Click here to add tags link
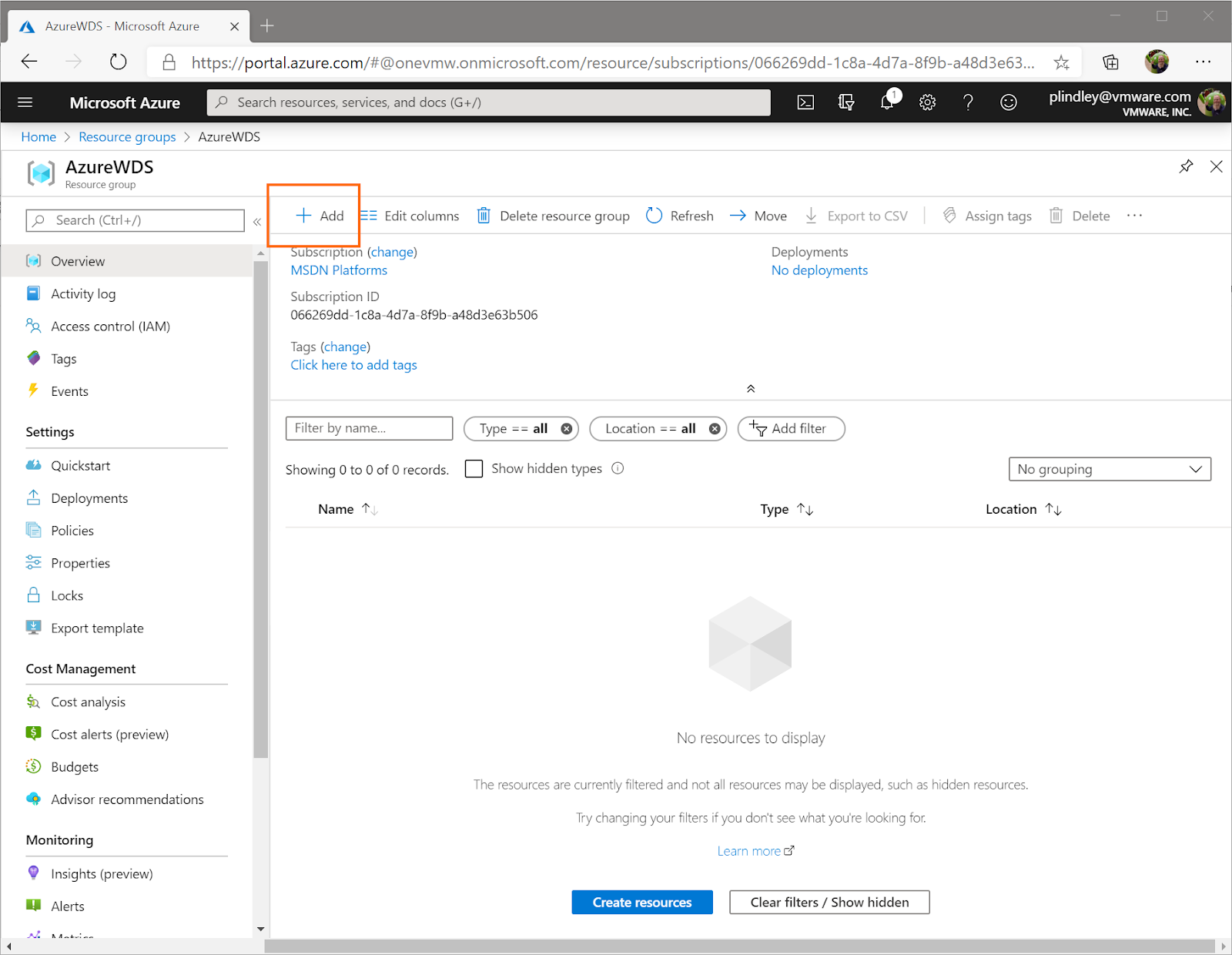 [x=353, y=365]
